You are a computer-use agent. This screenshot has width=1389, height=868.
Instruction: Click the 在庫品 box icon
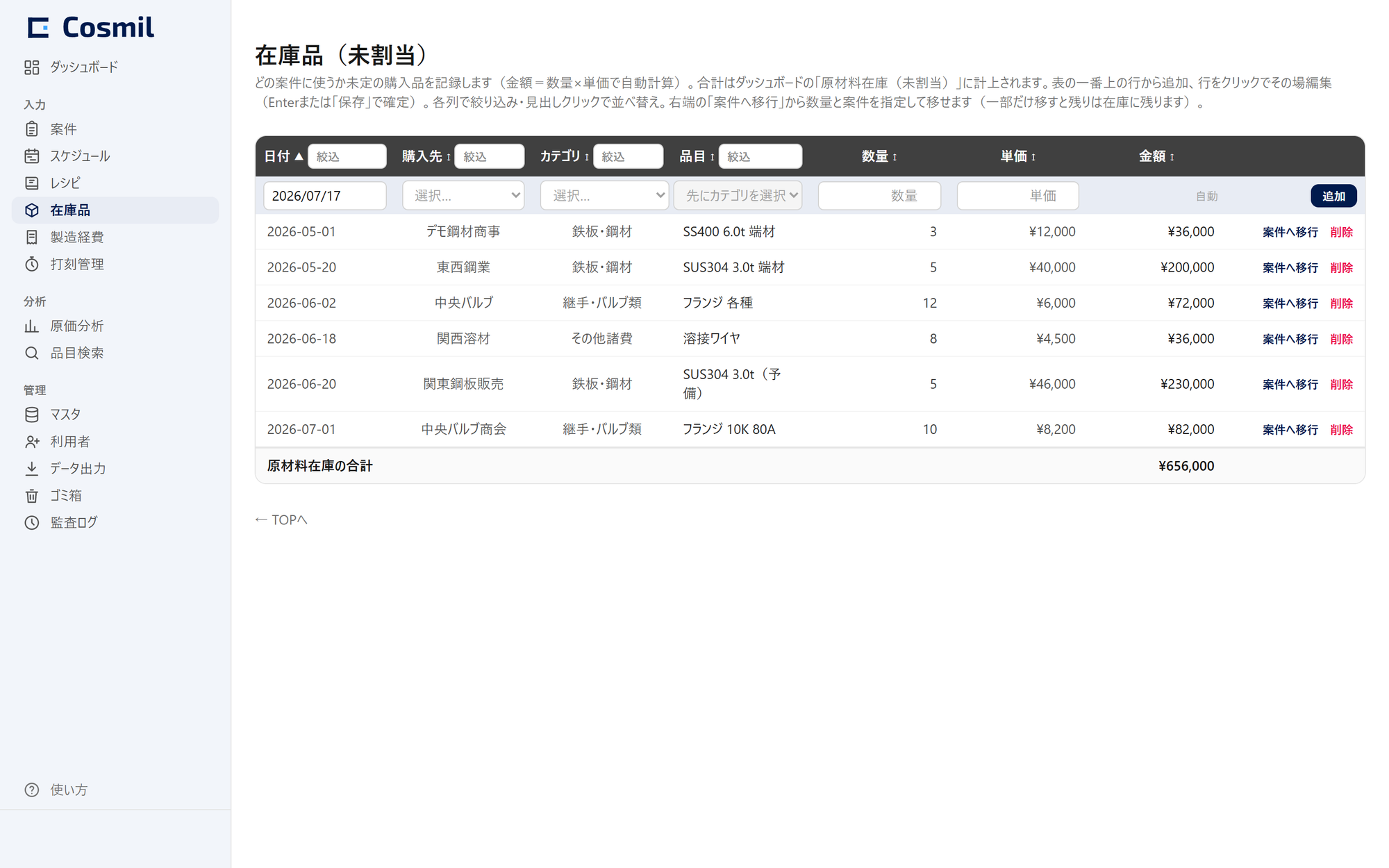tap(32, 210)
